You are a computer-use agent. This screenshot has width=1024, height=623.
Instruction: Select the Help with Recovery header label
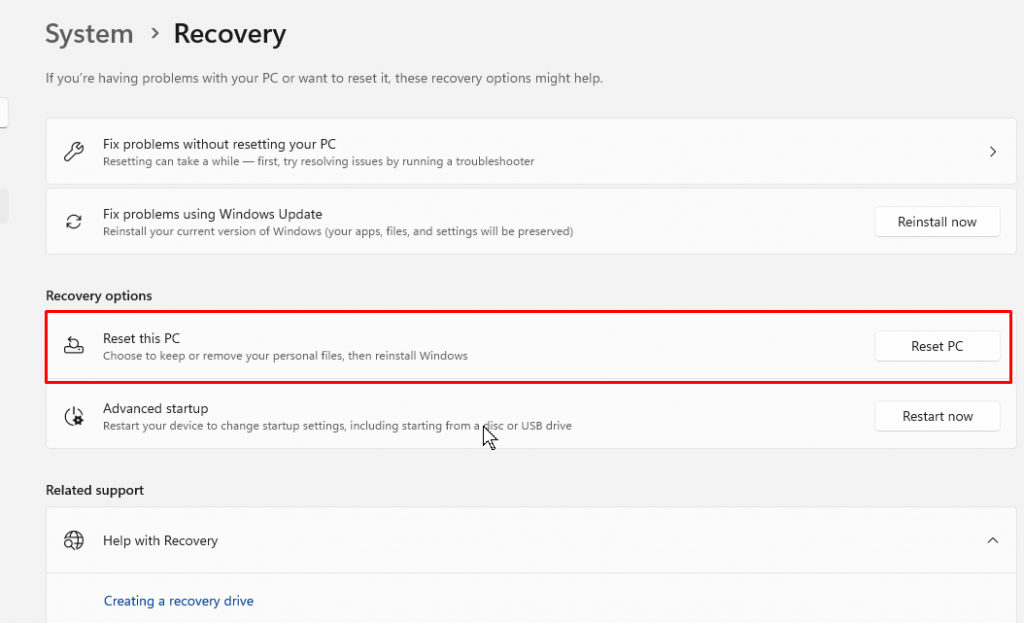coord(160,541)
